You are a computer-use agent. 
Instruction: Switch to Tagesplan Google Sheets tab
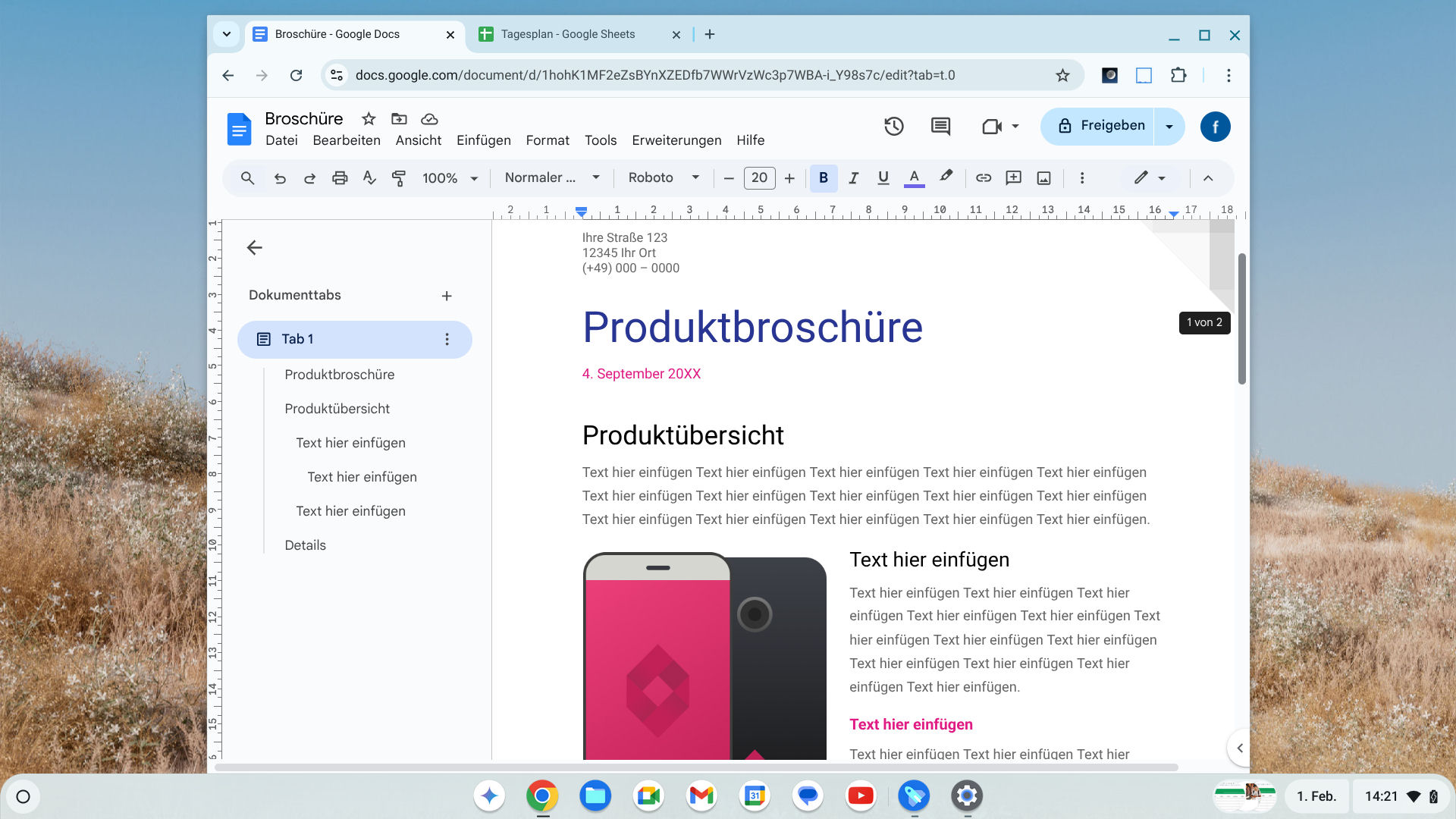tap(568, 34)
